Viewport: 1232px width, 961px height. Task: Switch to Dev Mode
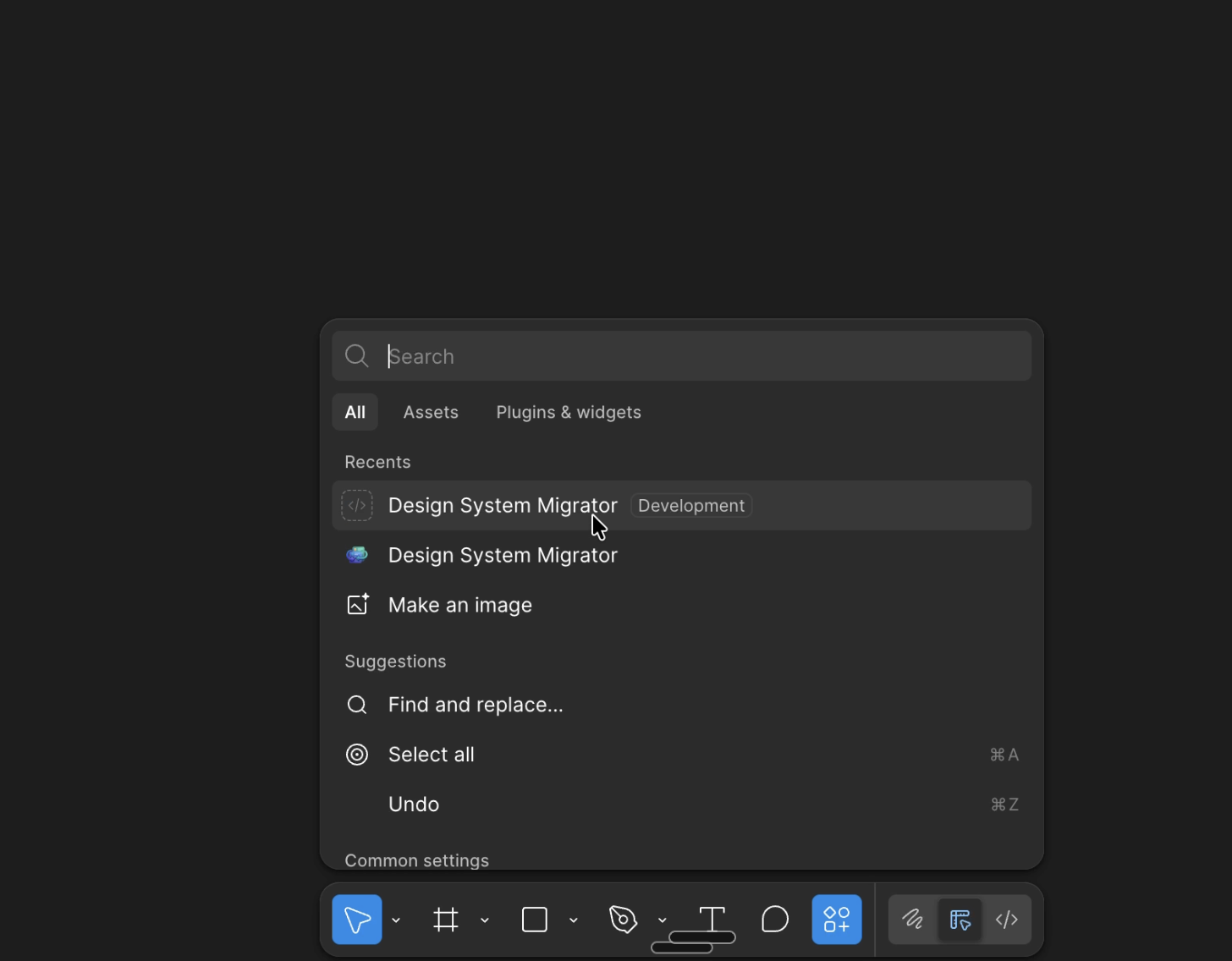(x=1007, y=920)
